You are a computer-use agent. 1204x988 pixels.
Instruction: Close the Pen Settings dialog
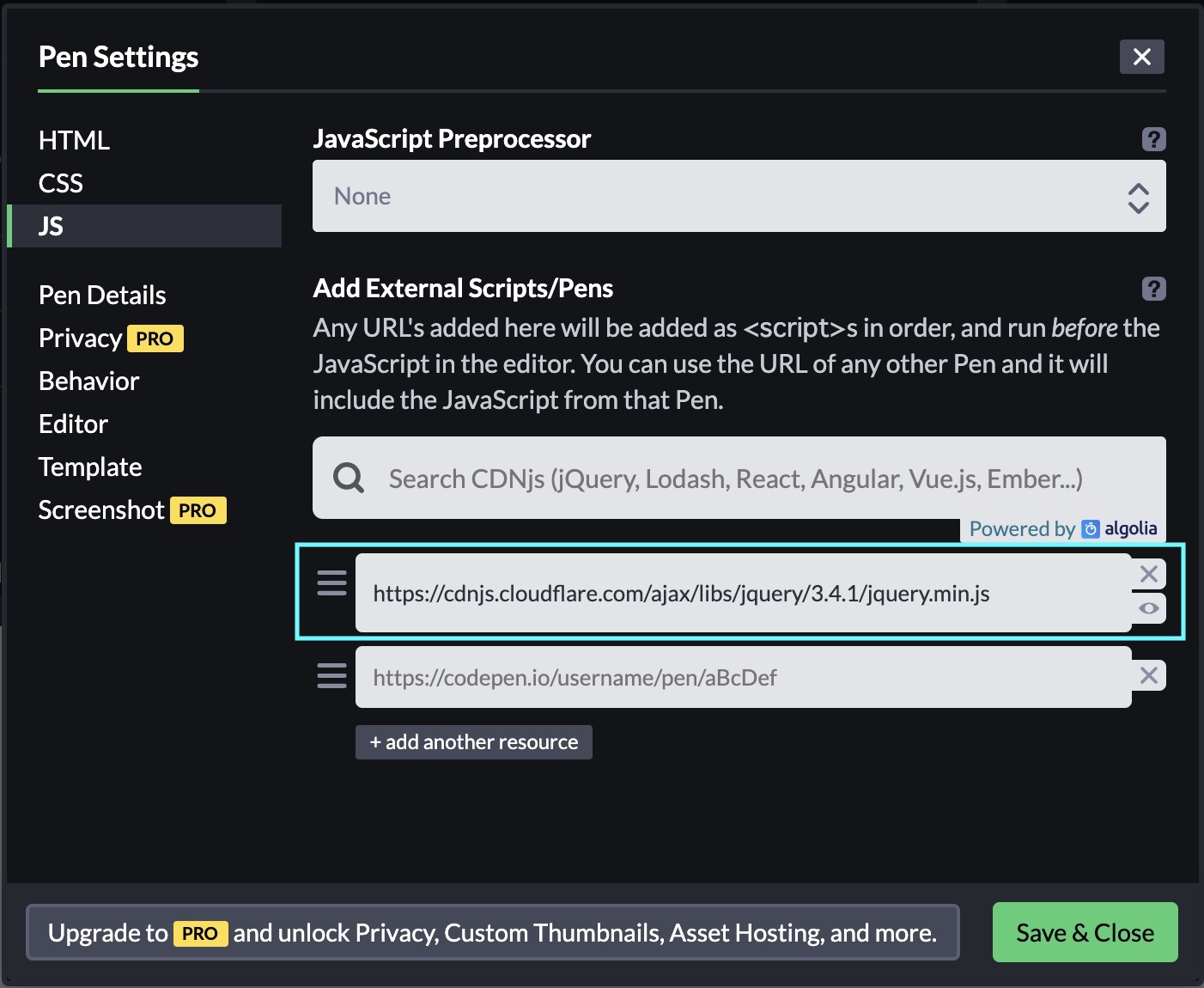(x=1141, y=57)
